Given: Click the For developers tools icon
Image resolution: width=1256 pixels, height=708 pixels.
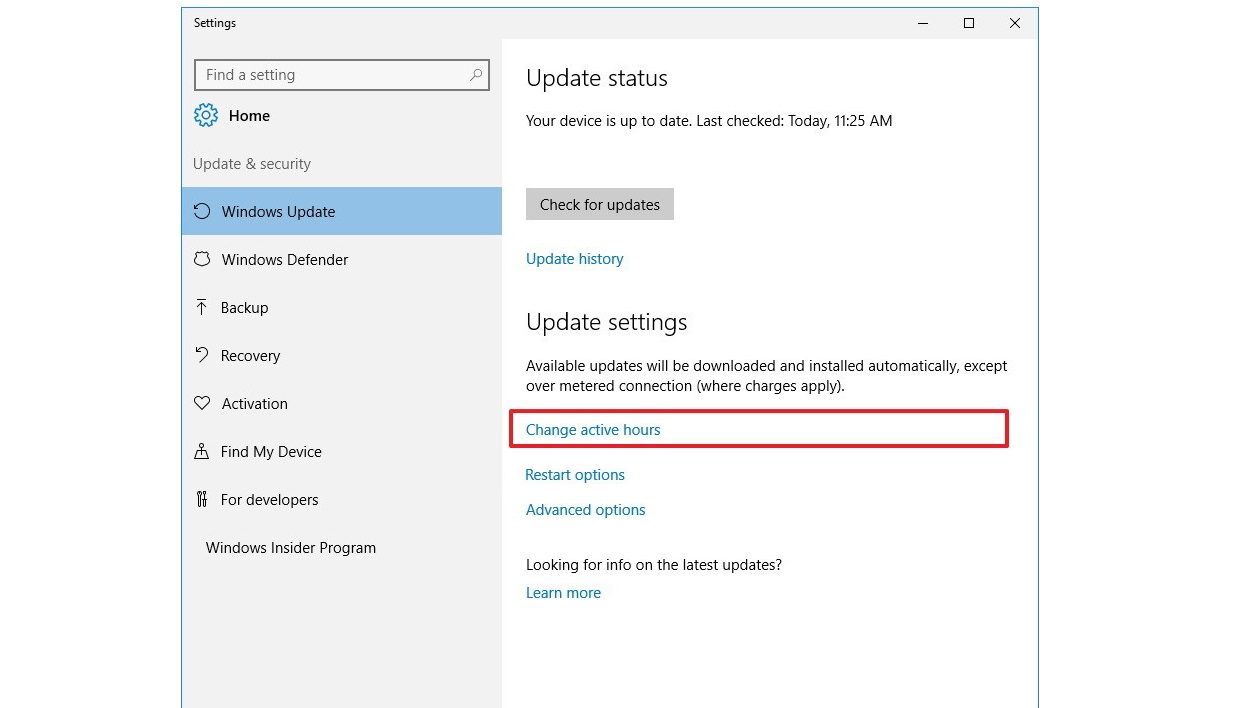Looking at the screenshot, I should 202,499.
